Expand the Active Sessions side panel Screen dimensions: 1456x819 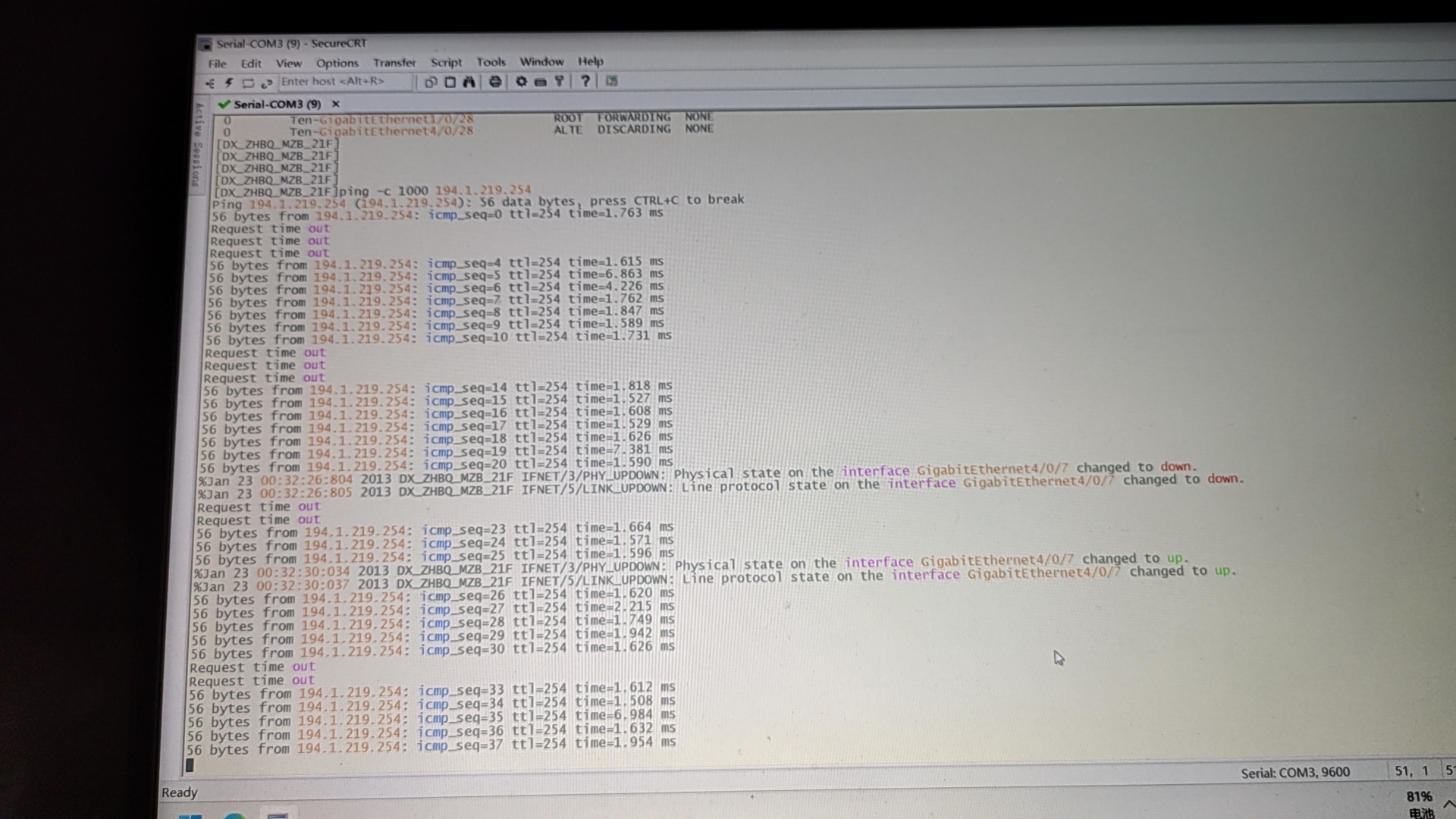pos(199,144)
